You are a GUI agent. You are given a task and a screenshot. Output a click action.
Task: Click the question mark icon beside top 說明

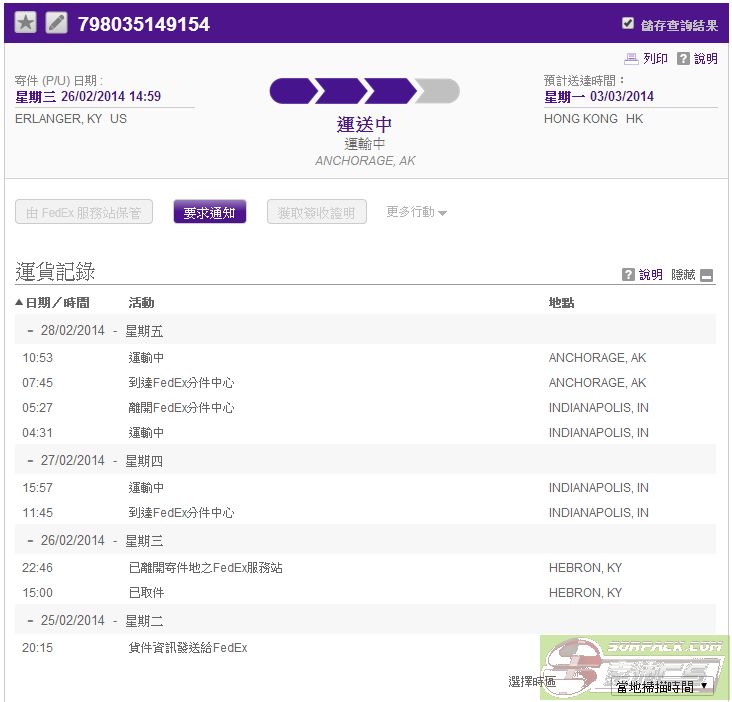(683, 59)
